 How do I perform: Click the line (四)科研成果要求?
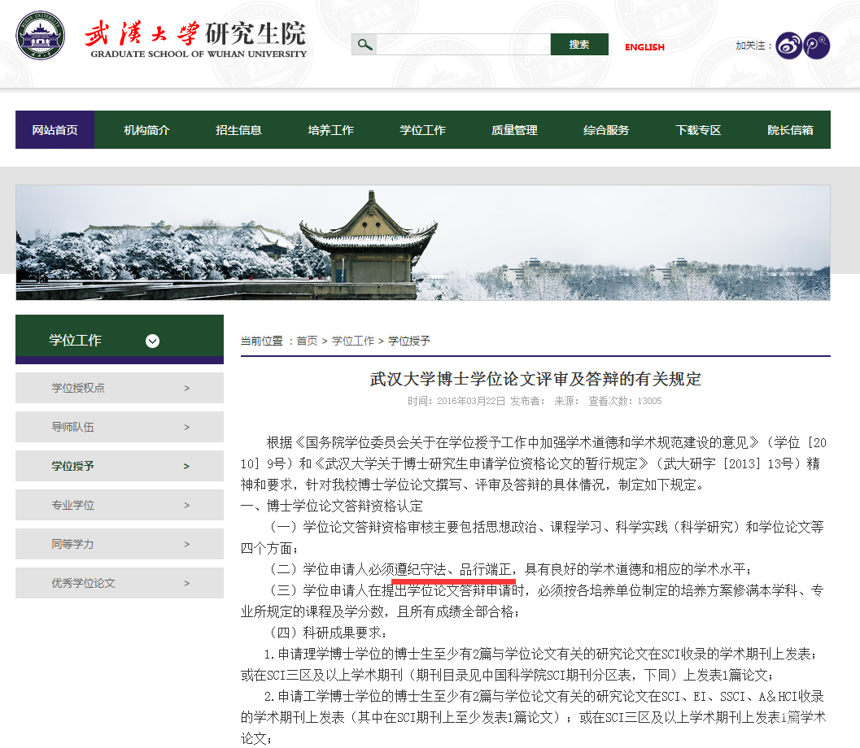[328, 633]
